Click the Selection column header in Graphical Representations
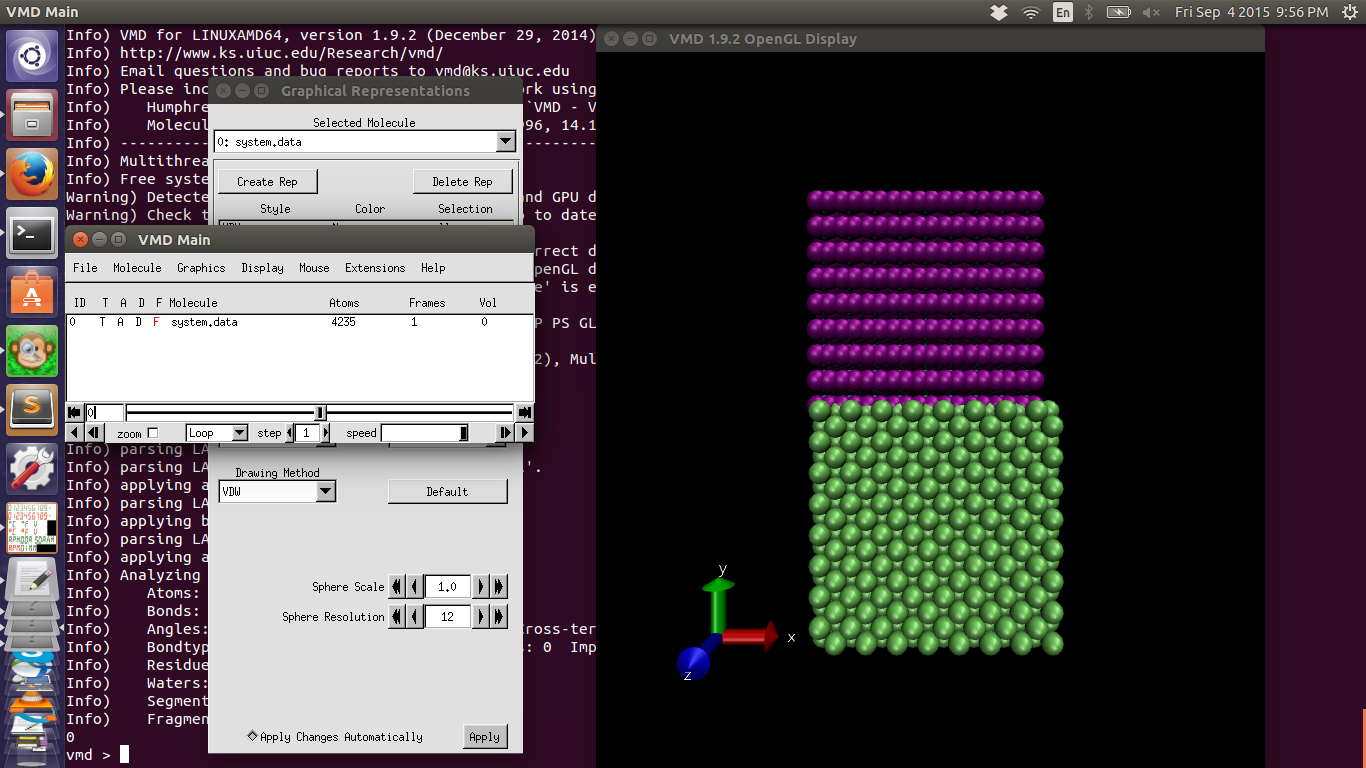Screen dimensions: 1366x768 tap(465, 209)
